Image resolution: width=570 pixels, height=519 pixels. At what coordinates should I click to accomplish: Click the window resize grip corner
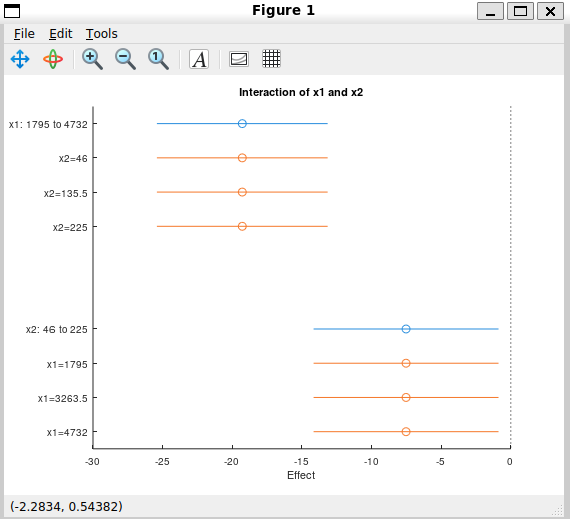click(x=558, y=510)
